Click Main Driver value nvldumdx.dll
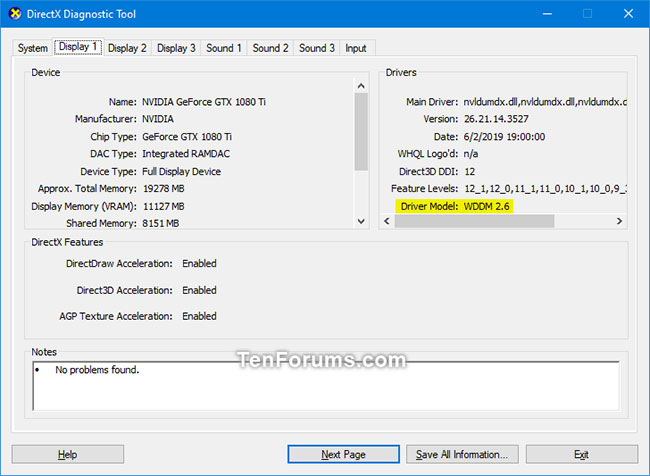 tap(545, 102)
